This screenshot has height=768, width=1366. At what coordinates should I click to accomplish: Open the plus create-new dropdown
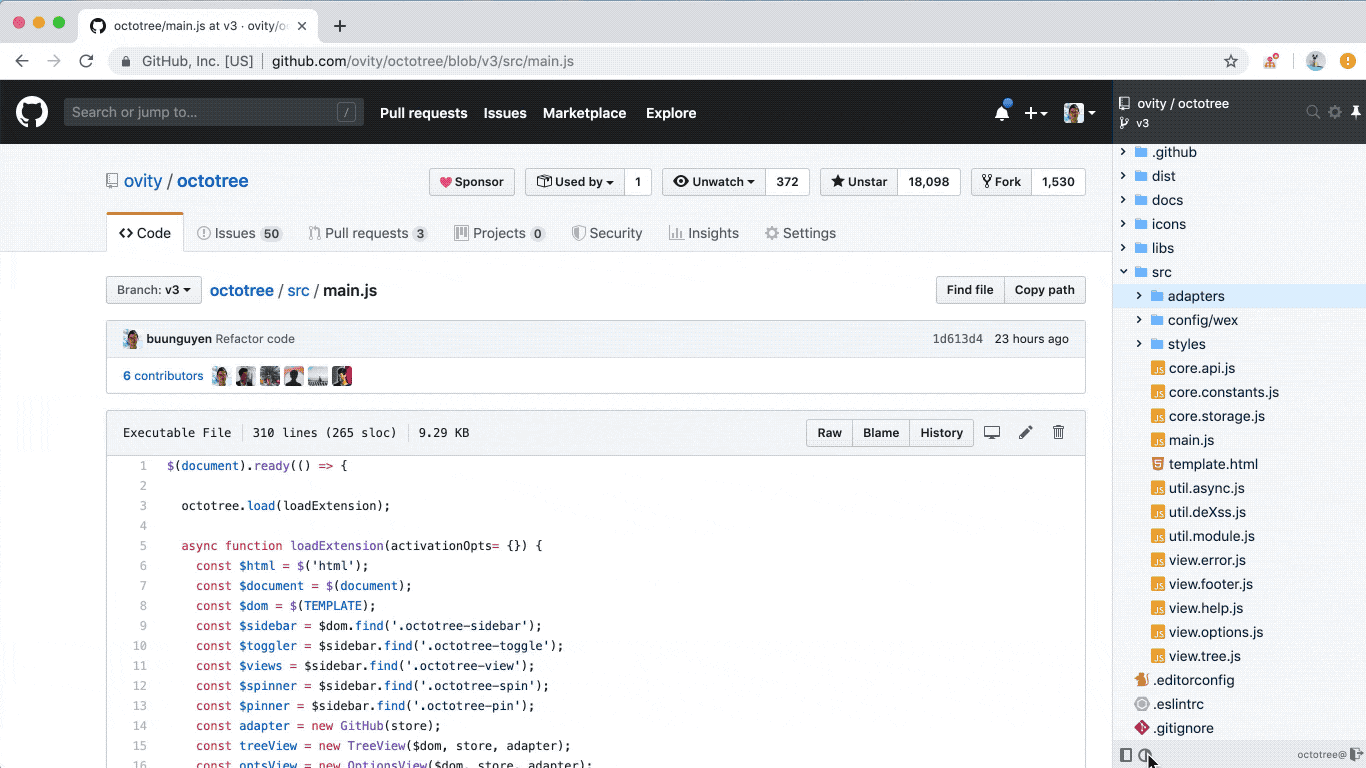pyautogui.click(x=1036, y=113)
